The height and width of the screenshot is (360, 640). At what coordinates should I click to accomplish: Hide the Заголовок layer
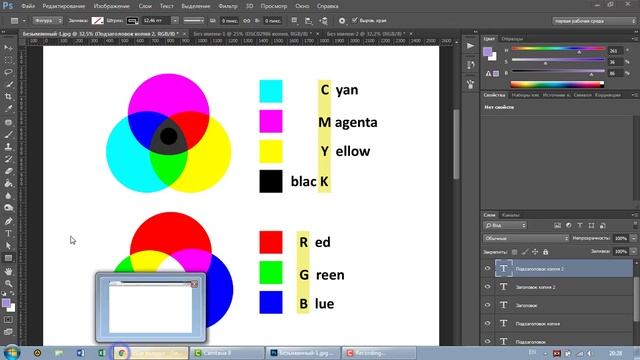(x=487, y=305)
